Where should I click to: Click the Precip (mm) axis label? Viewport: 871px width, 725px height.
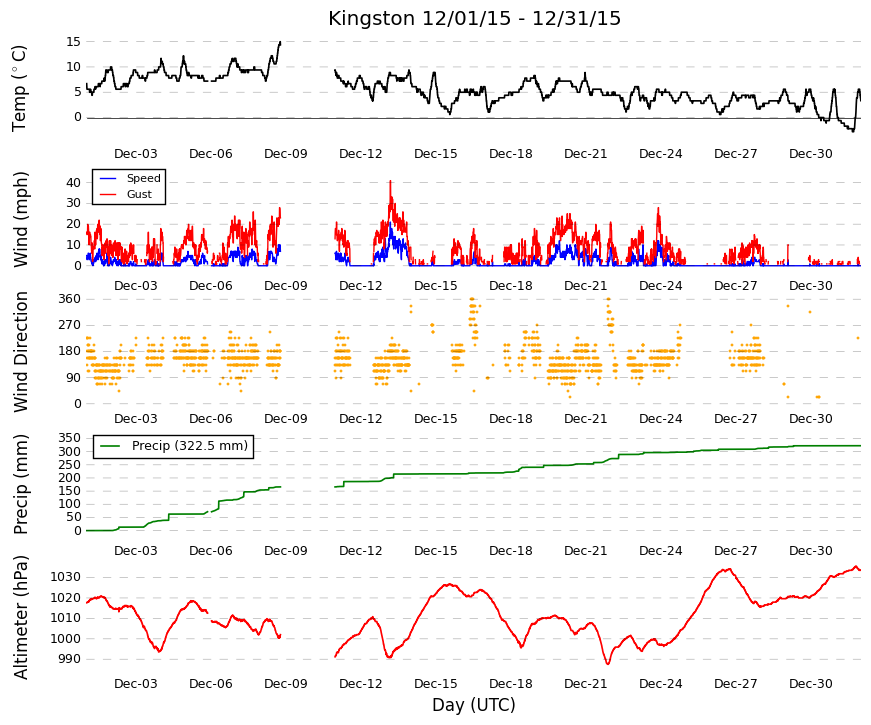pyautogui.click(x=20, y=484)
